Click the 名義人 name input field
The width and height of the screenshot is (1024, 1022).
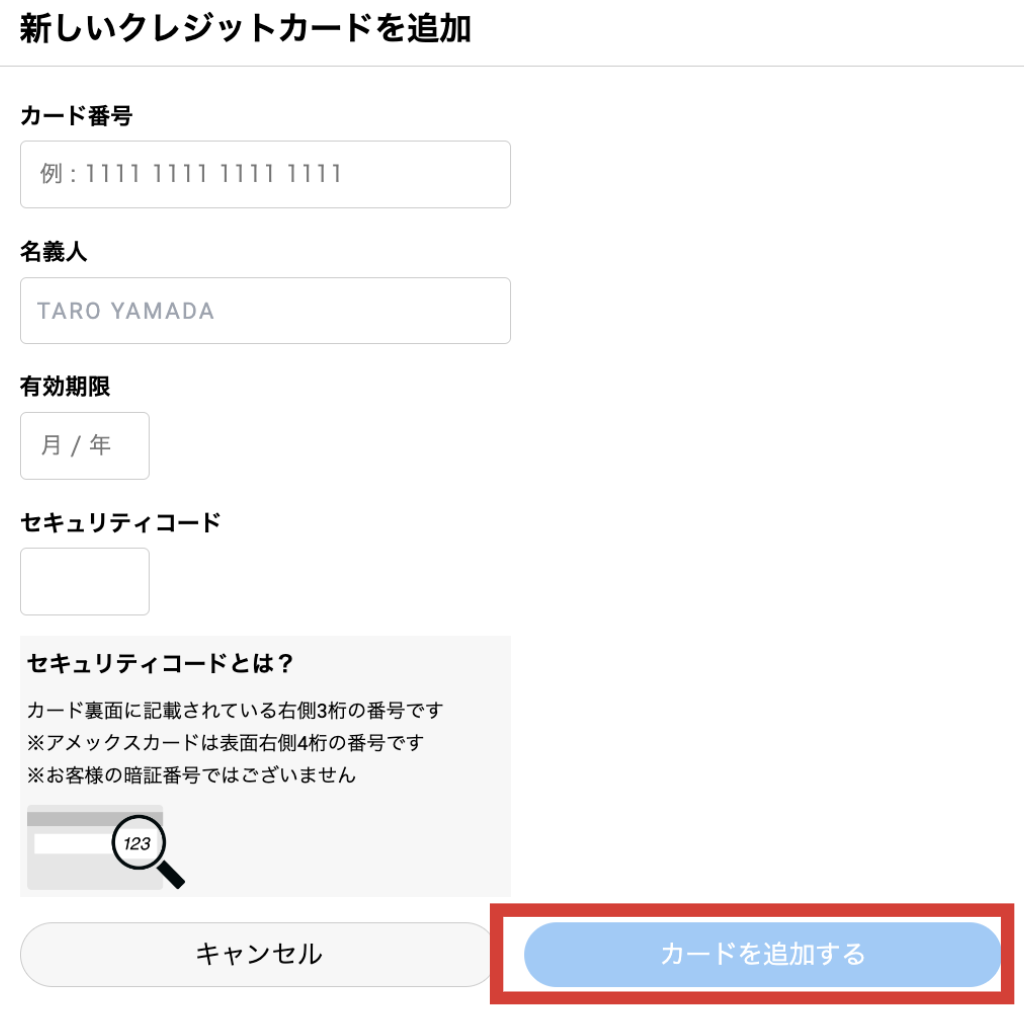click(265, 310)
